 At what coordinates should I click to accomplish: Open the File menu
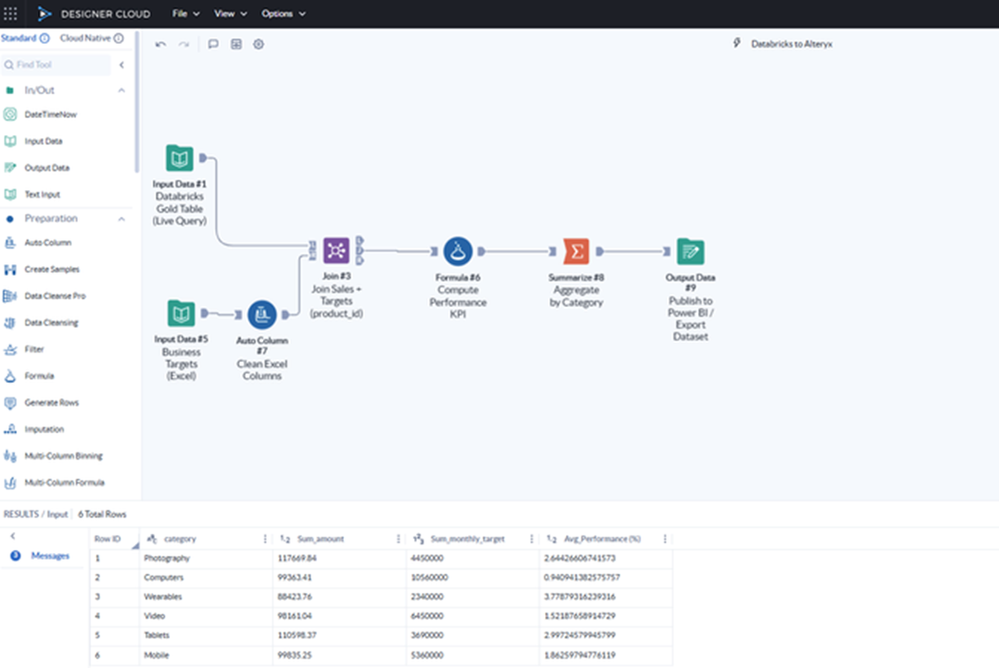coord(185,13)
